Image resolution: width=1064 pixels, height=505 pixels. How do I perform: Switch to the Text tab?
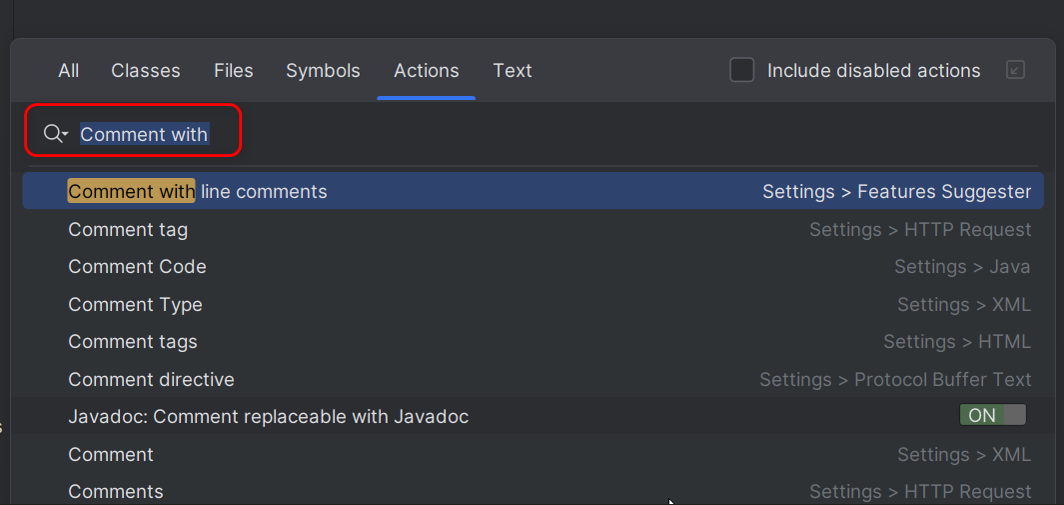click(x=512, y=71)
